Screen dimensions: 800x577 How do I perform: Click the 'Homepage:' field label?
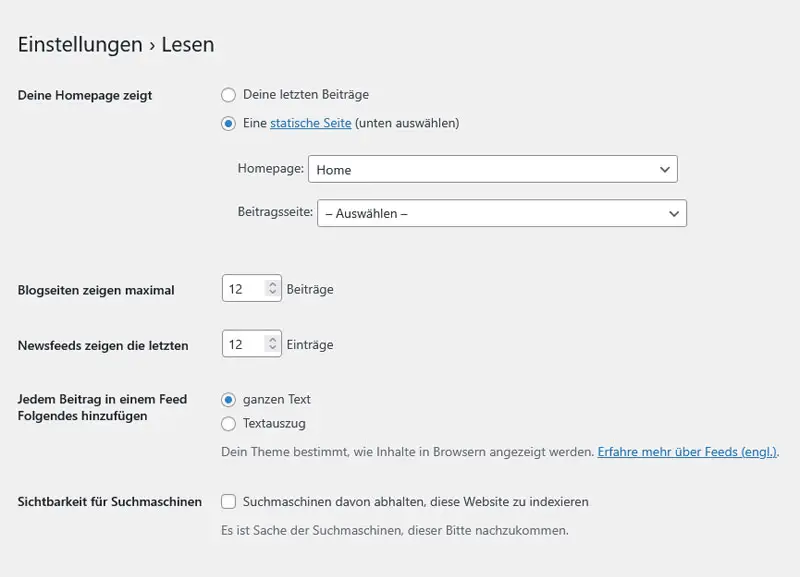[x=270, y=168]
